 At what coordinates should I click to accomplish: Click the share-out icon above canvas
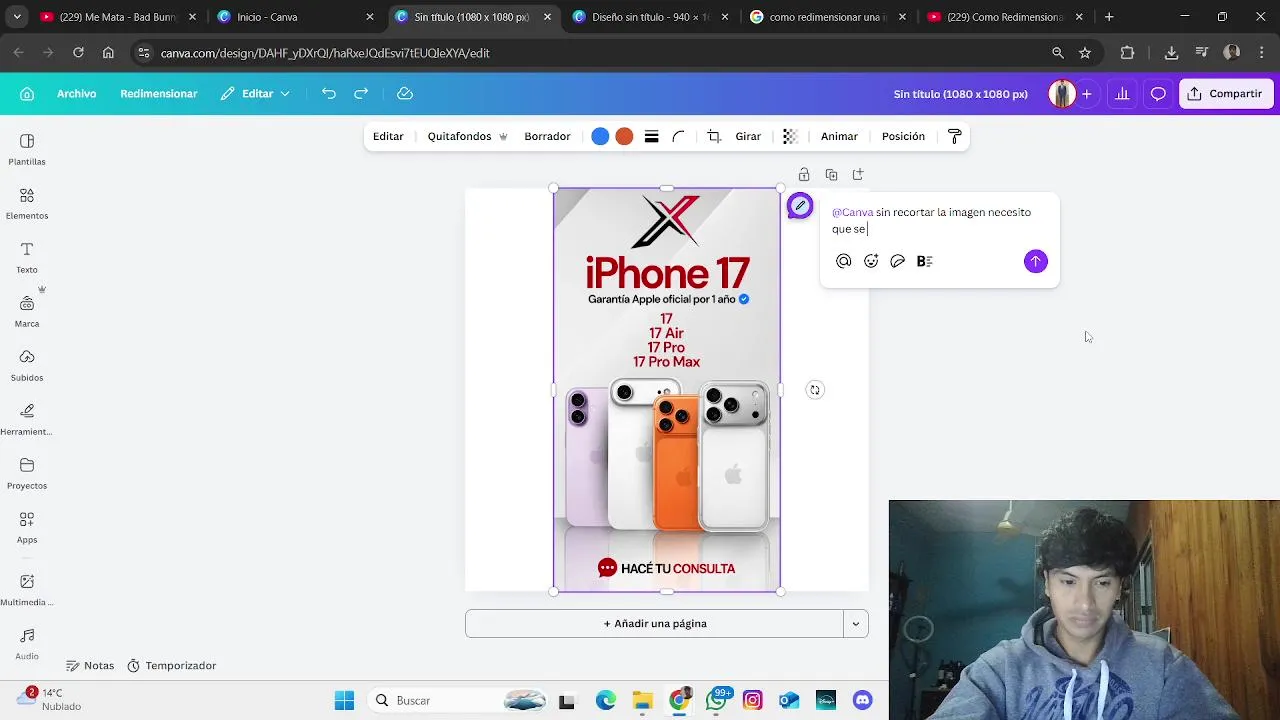click(858, 174)
